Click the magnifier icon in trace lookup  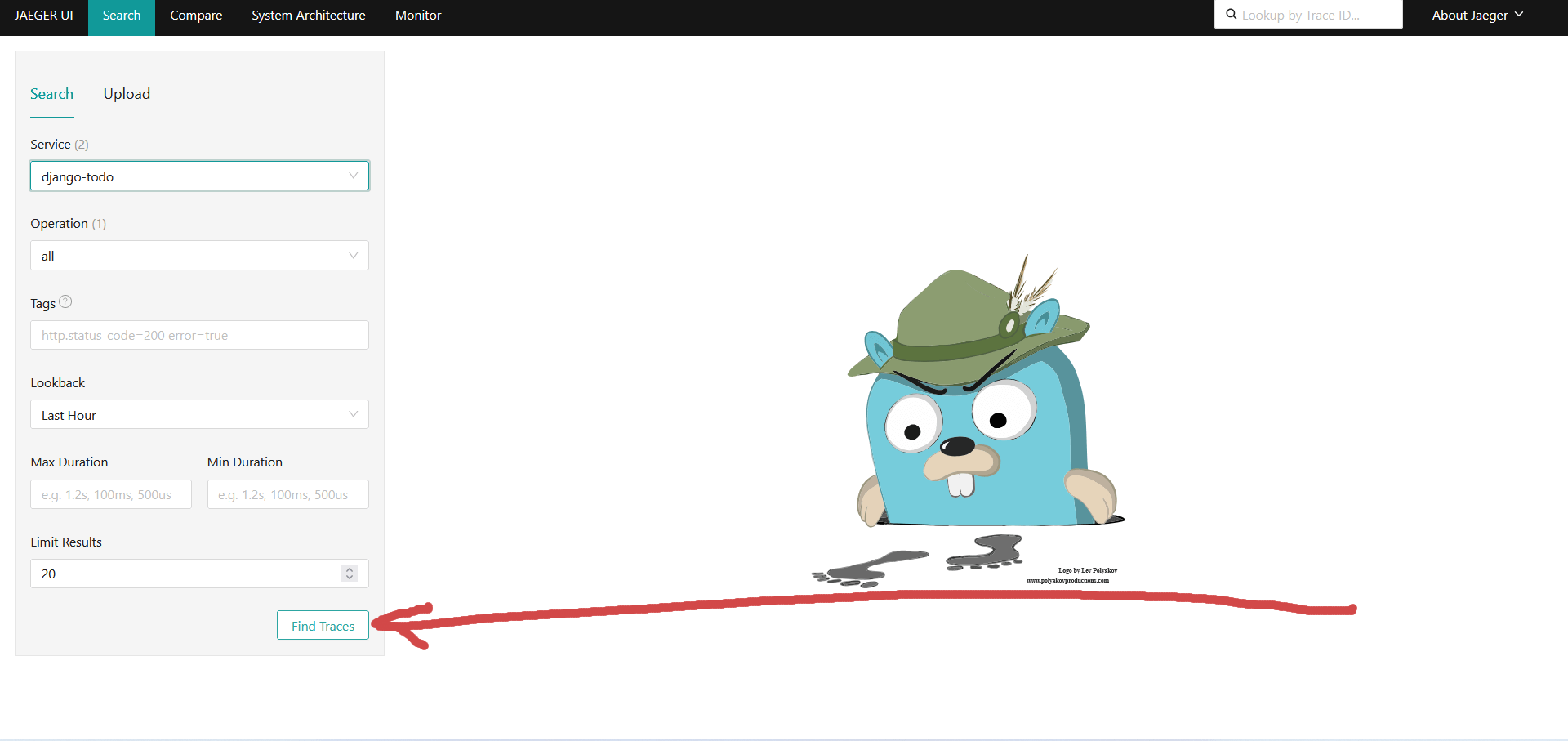[x=1231, y=14]
